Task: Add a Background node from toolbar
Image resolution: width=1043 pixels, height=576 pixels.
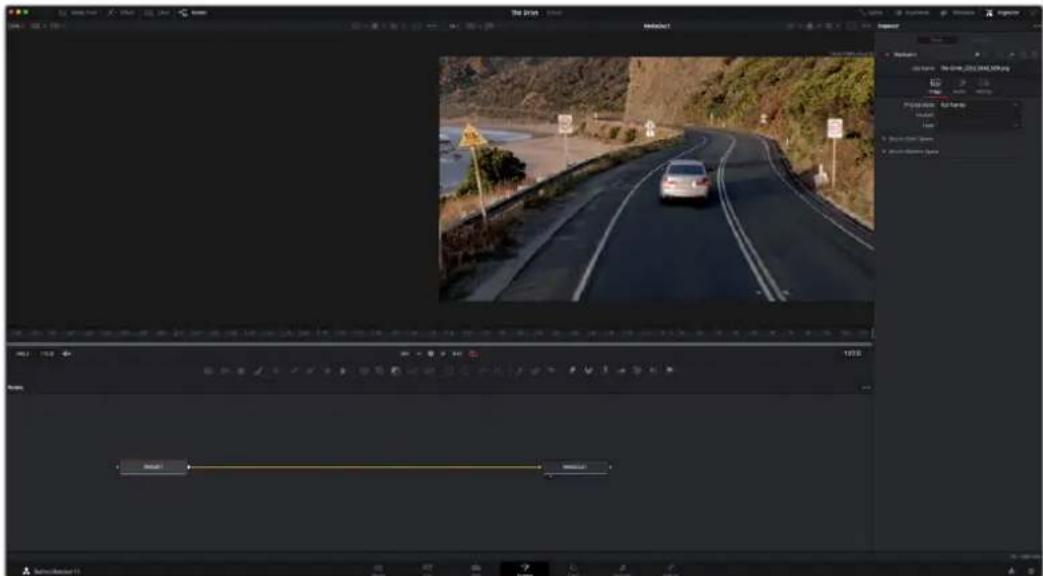Action: point(208,370)
